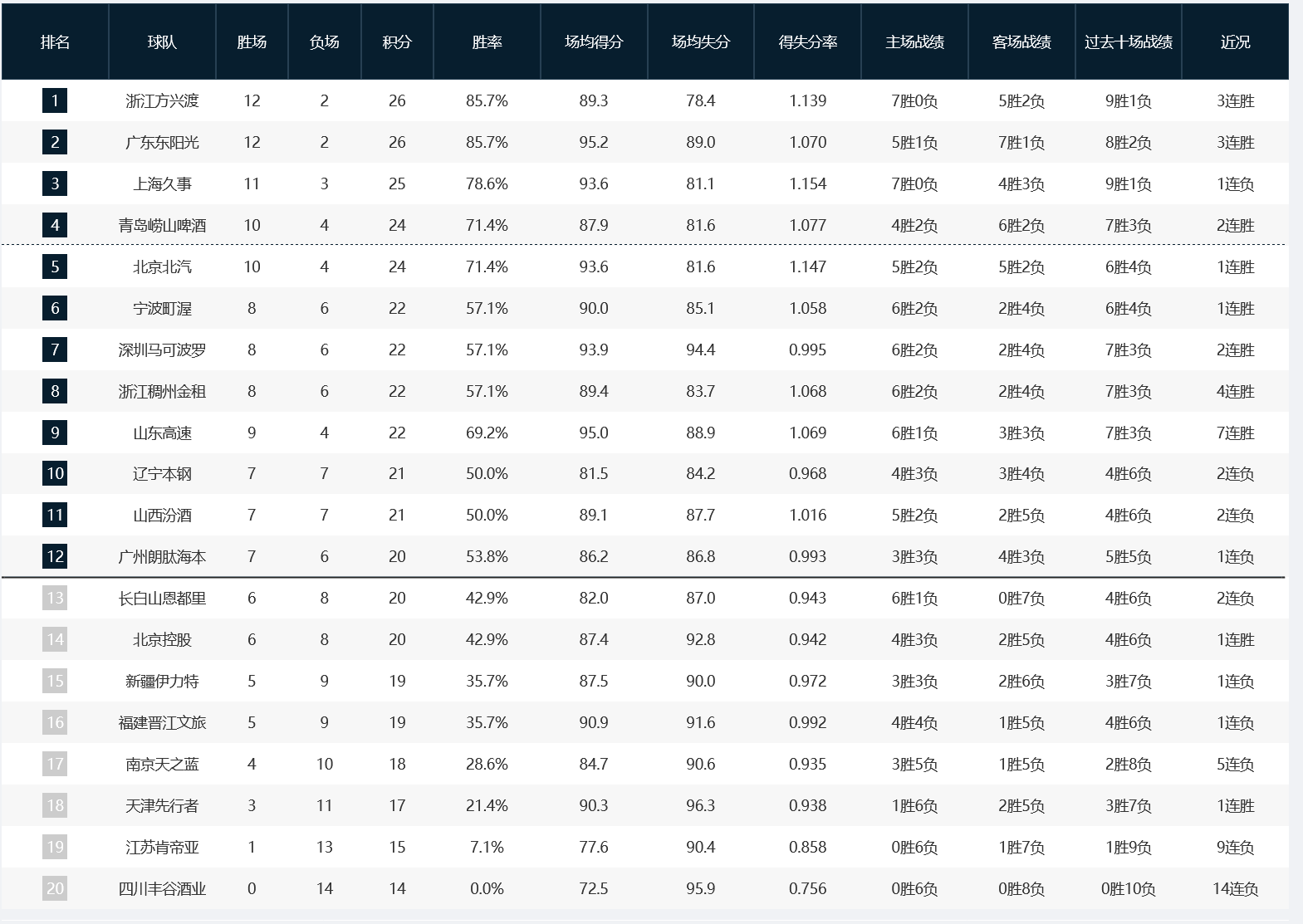Click the rank 1 badge
Screen dimensions: 1303x924
pyautogui.click(x=55, y=101)
